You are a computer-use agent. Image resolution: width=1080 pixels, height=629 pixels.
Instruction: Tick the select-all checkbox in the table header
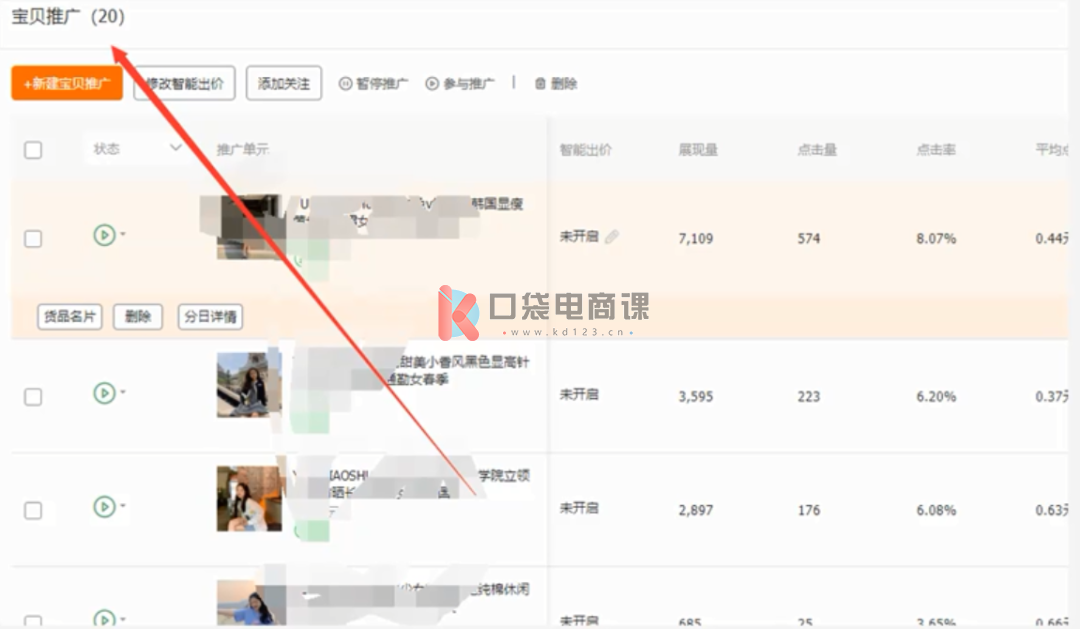tap(33, 149)
